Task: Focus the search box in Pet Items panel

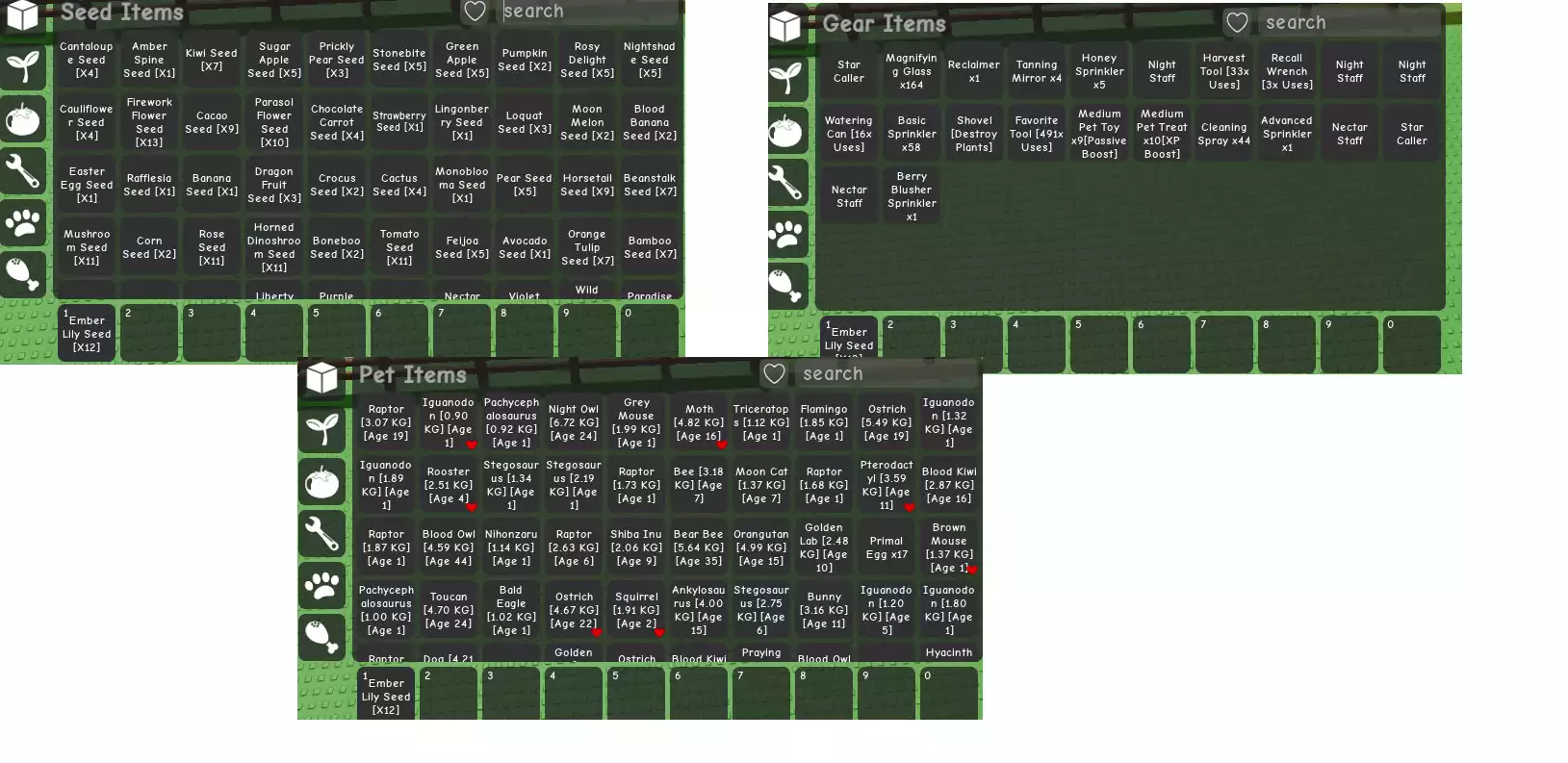Action: [886, 373]
